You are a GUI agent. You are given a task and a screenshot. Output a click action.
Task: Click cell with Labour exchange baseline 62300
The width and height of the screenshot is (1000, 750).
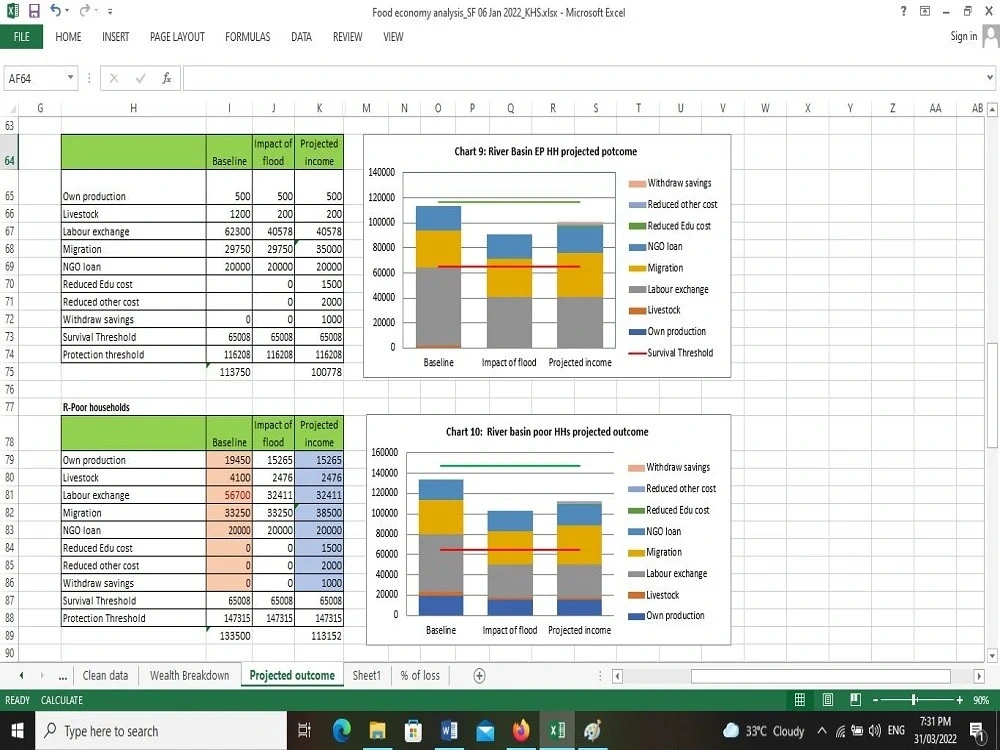(229, 232)
